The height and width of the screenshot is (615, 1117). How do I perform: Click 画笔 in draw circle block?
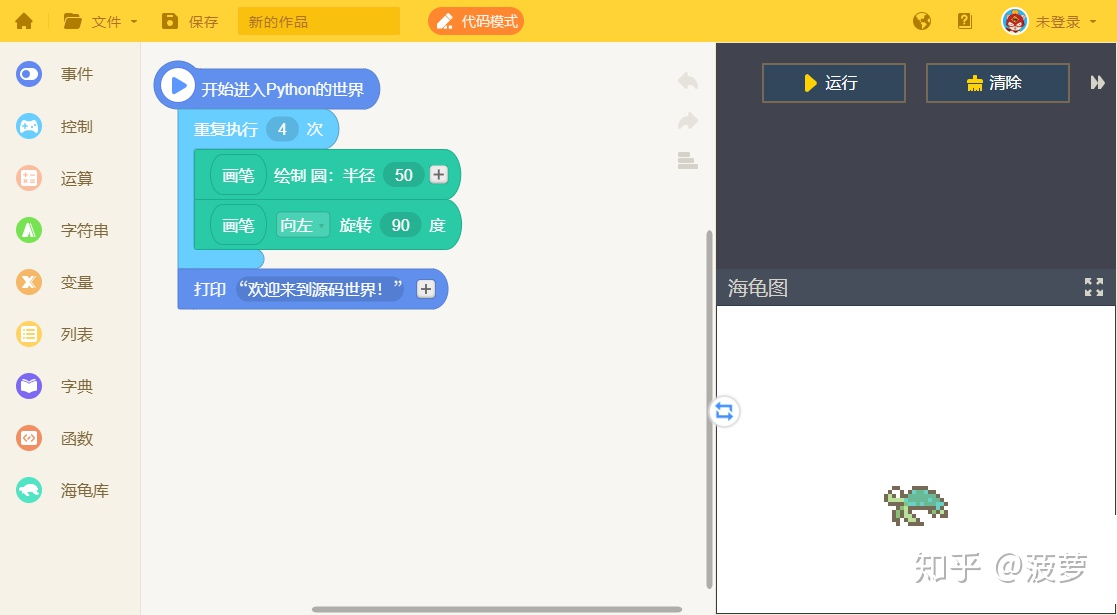click(x=238, y=175)
